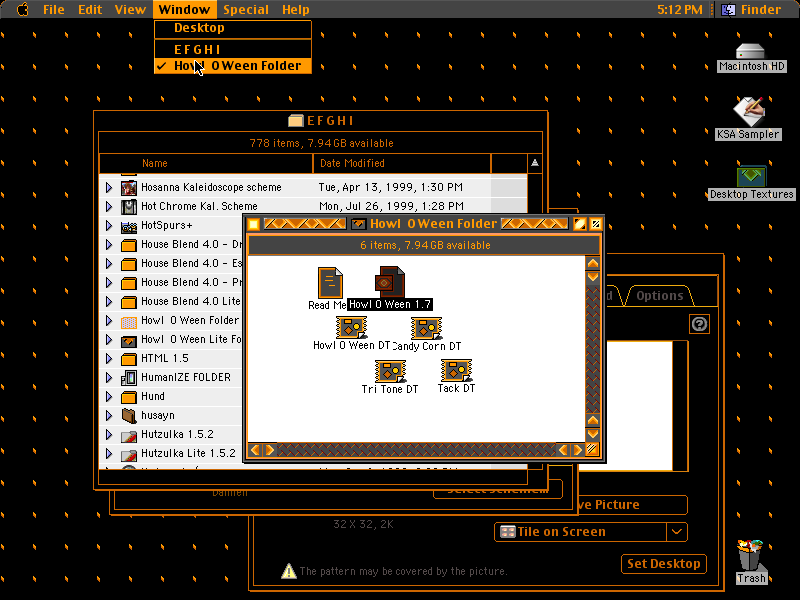Image resolution: width=800 pixels, height=600 pixels.
Task: Open the File menu
Action: [x=54, y=9]
